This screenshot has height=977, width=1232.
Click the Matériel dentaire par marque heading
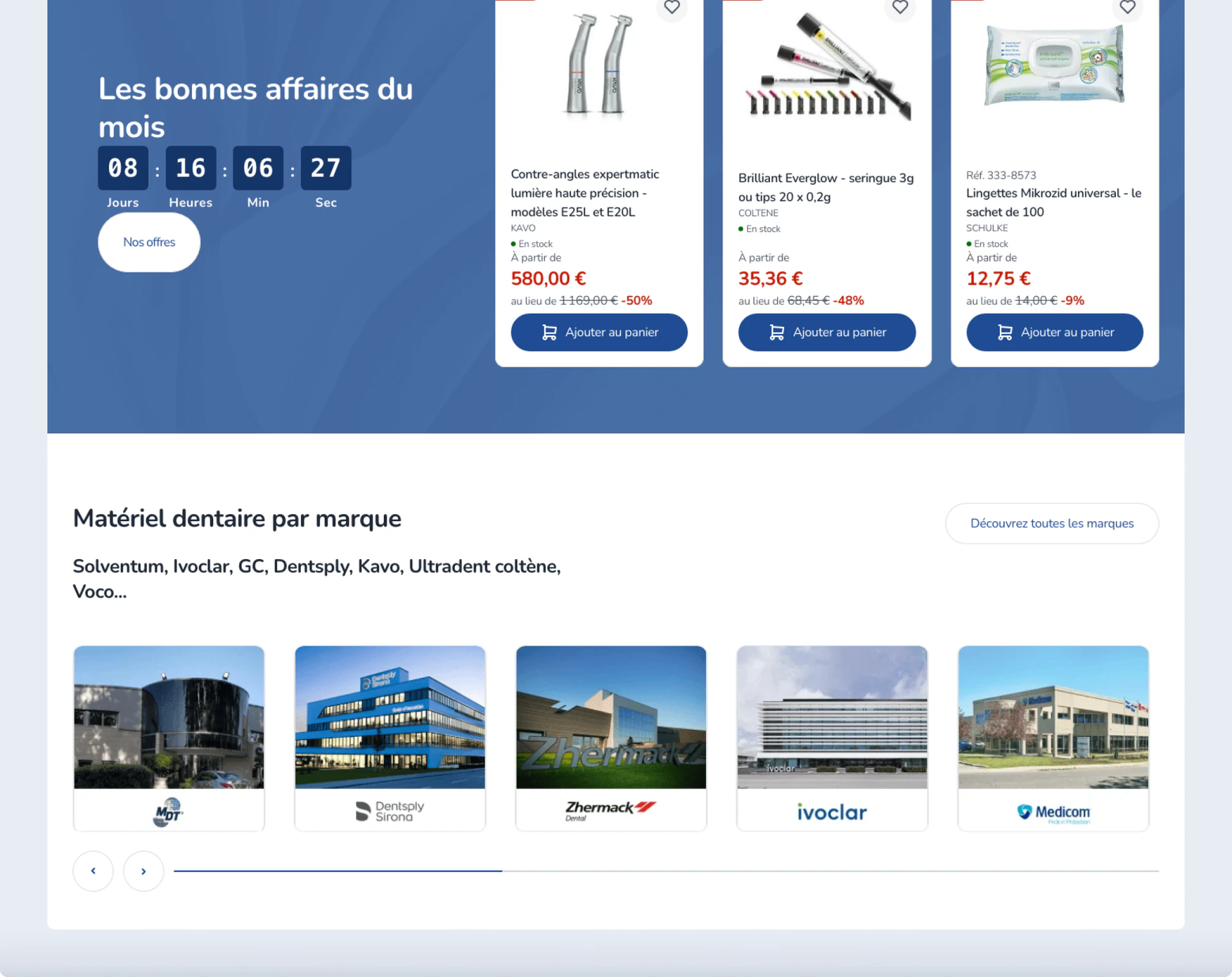point(237,519)
